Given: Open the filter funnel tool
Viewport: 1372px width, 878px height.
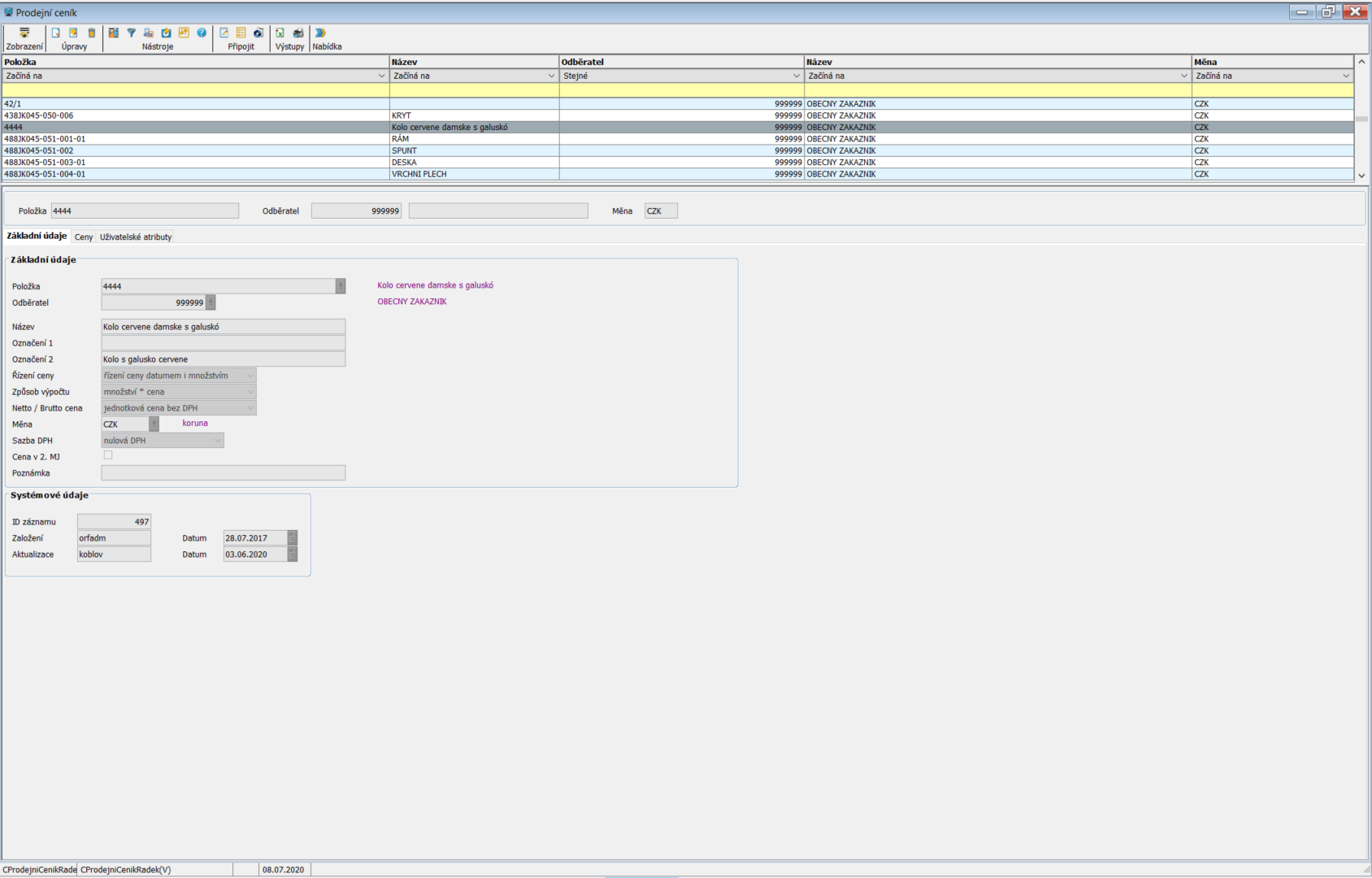Looking at the screenshot, I should (x=131, y=33).
